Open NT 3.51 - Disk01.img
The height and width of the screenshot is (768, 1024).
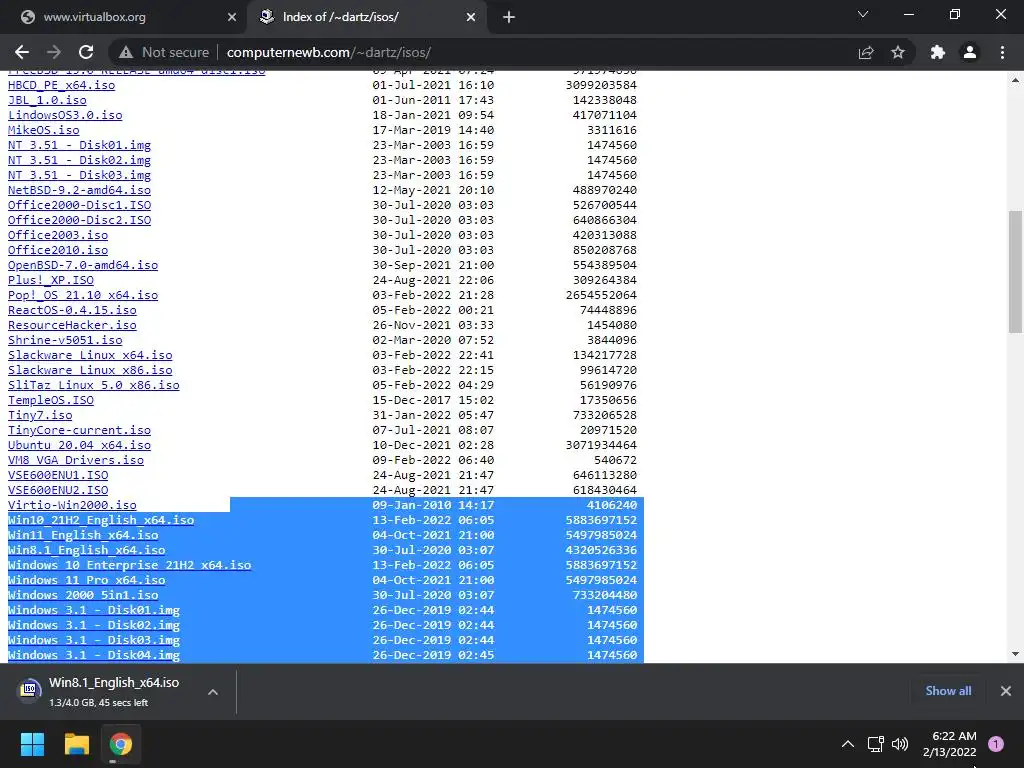[x=79, y=145]
